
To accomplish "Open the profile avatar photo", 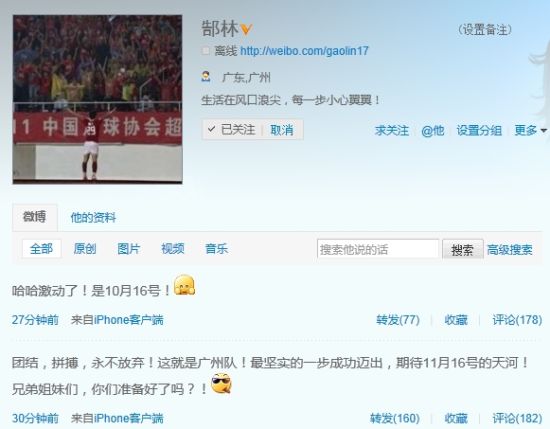I will coord(98,99).
